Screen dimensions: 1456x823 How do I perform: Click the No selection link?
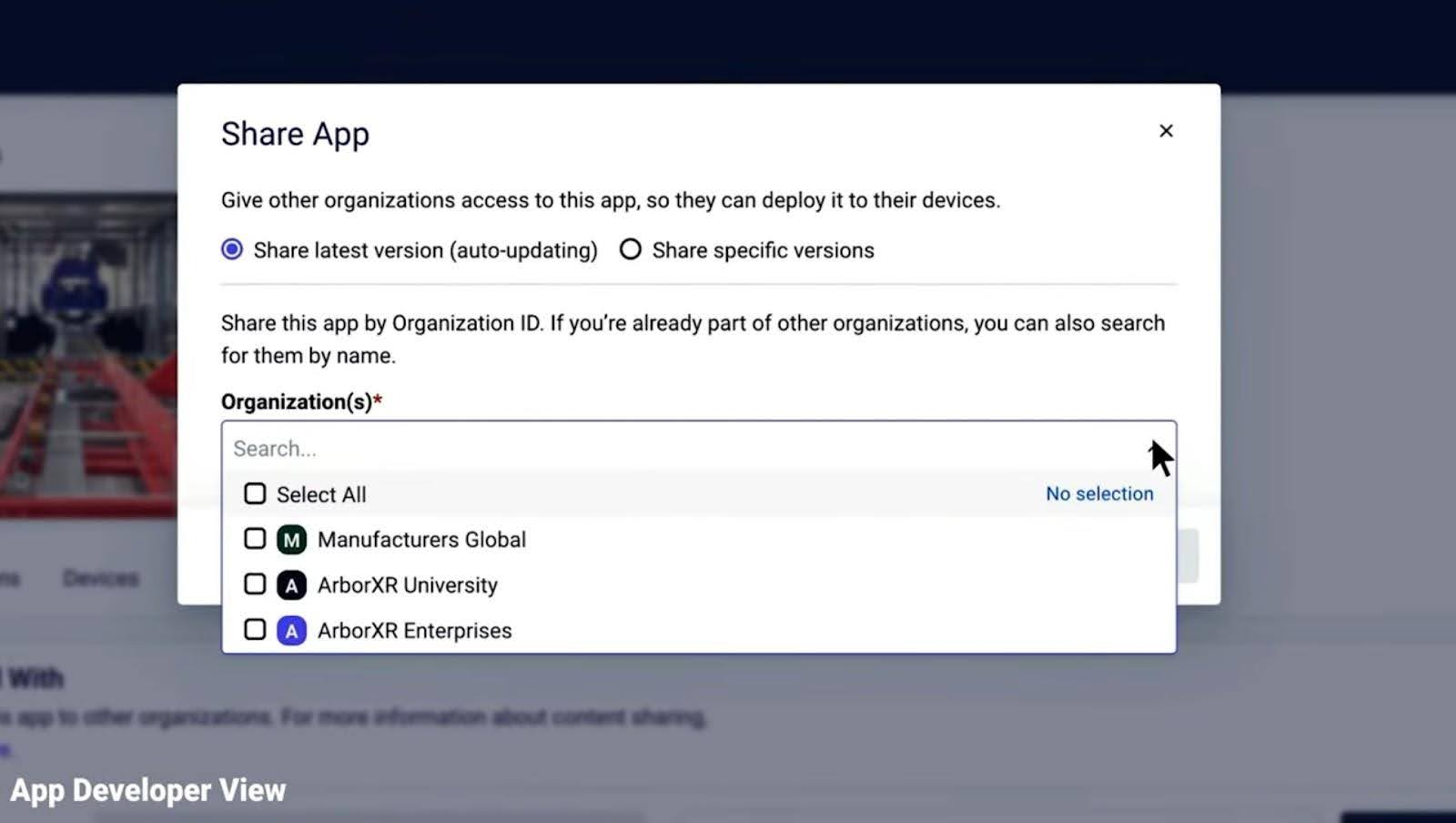[1098, 493]
